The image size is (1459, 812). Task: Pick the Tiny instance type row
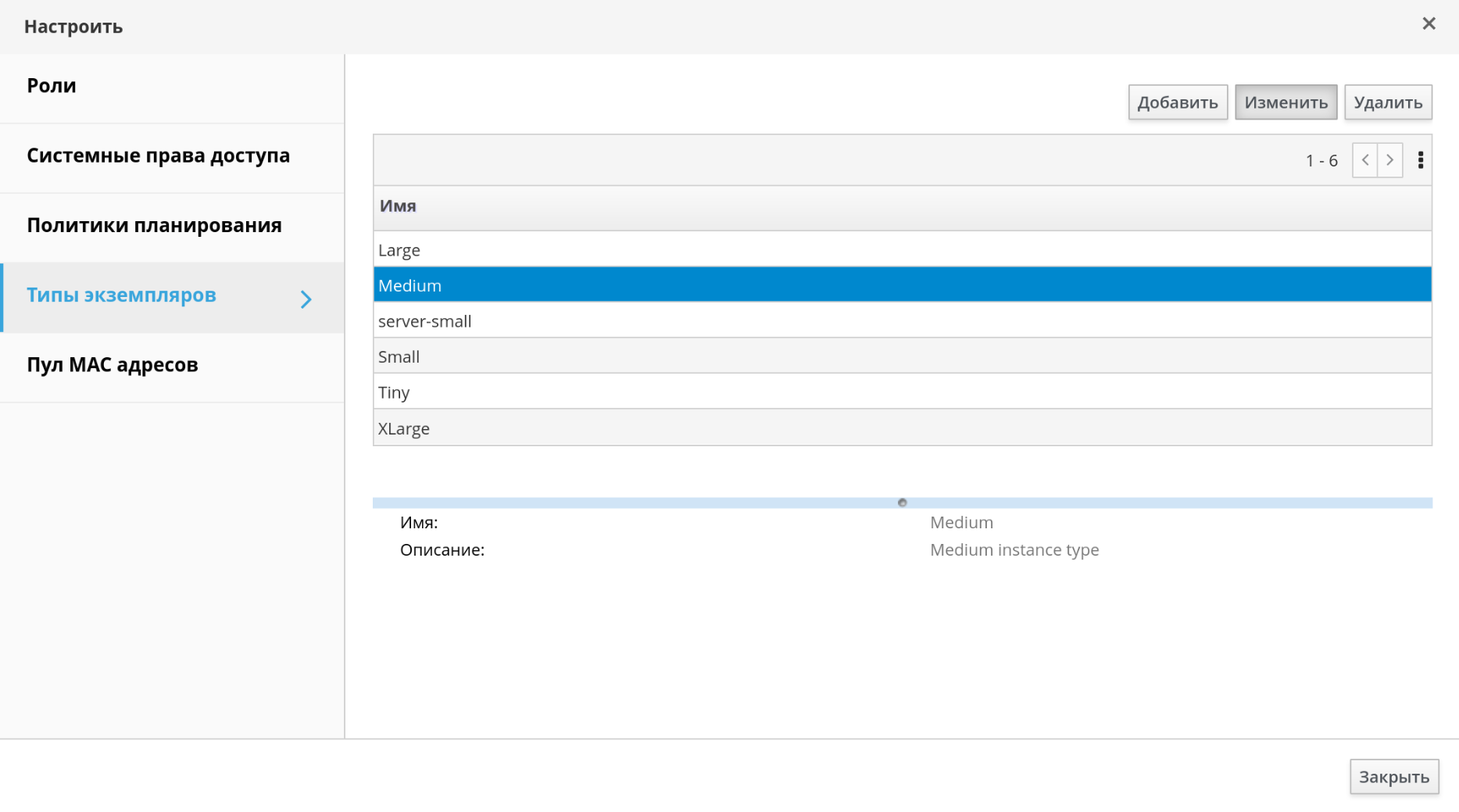tap(902, 392)
